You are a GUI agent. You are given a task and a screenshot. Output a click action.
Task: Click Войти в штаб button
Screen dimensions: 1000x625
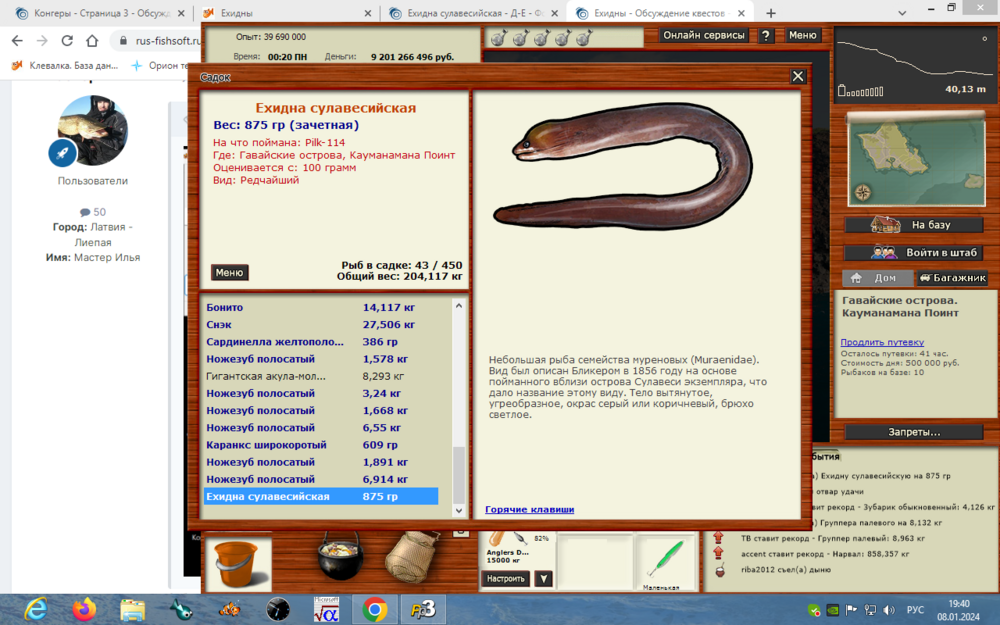[x=914, y=253]
